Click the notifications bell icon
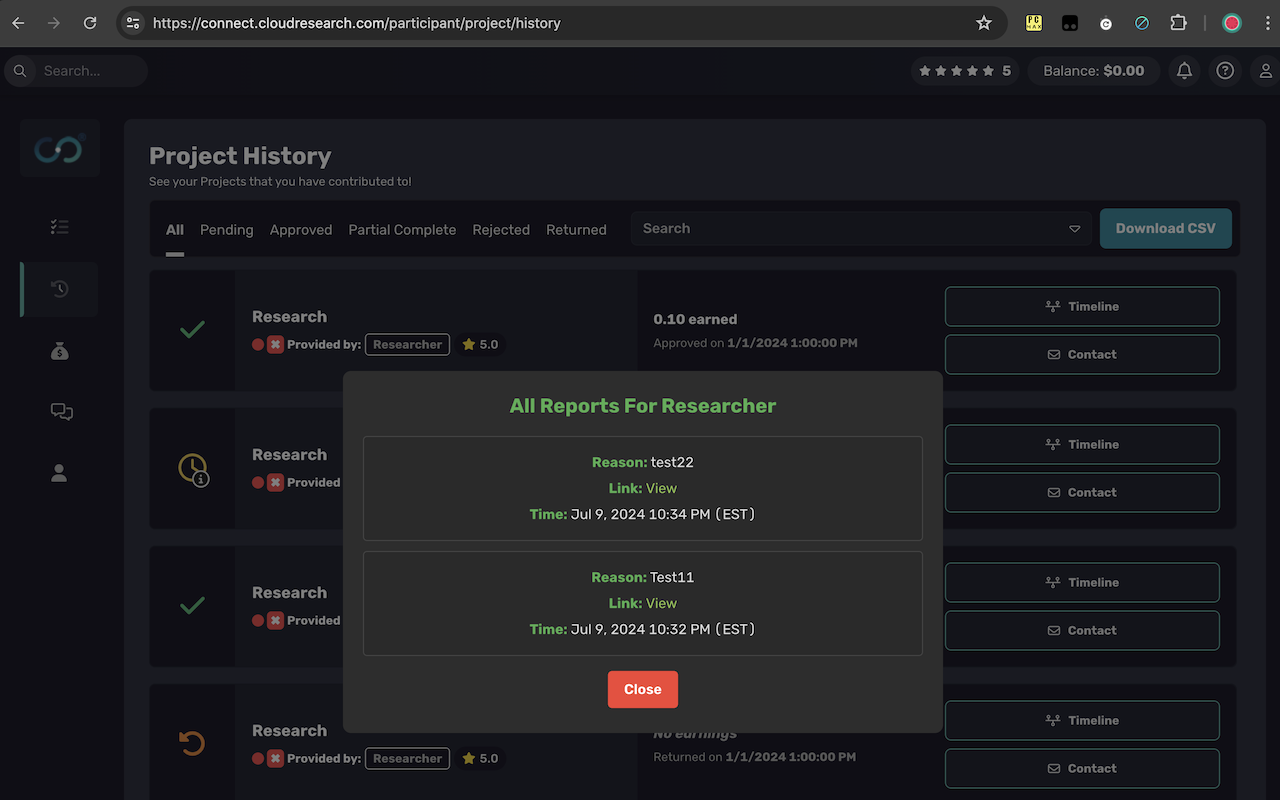This screenshot has height=800, width=1280. coord(1184,70)
